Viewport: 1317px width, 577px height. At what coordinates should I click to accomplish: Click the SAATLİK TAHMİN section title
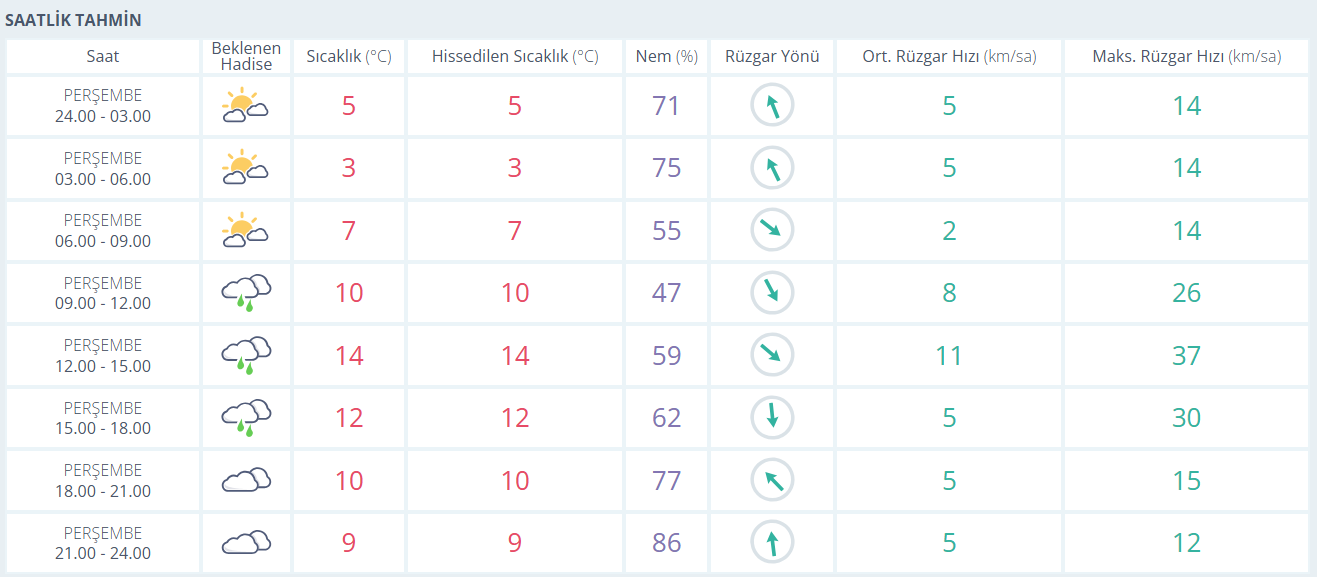[x=73, y=20]
